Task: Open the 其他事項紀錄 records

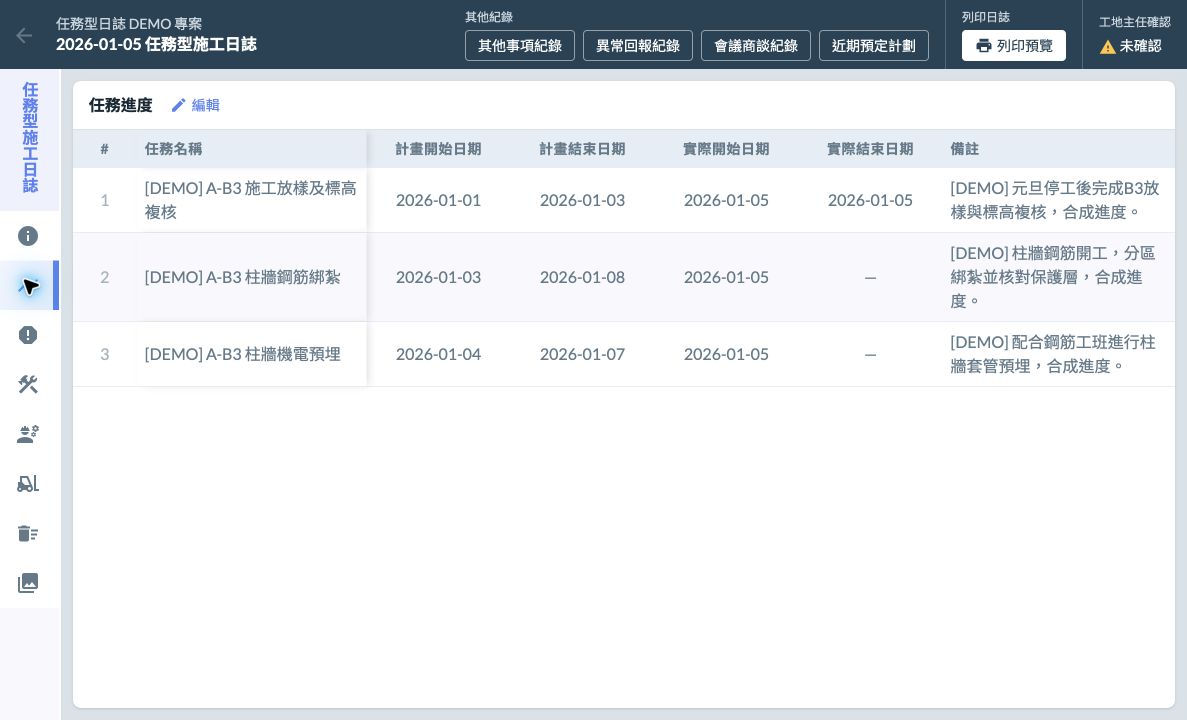Action: (x=520, y=45)
